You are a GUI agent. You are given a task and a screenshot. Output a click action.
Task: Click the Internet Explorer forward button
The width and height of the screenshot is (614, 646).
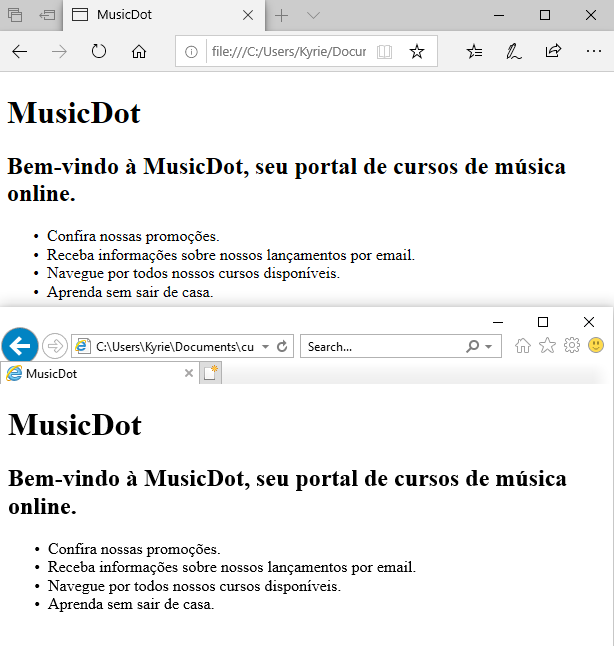[55, 346]
